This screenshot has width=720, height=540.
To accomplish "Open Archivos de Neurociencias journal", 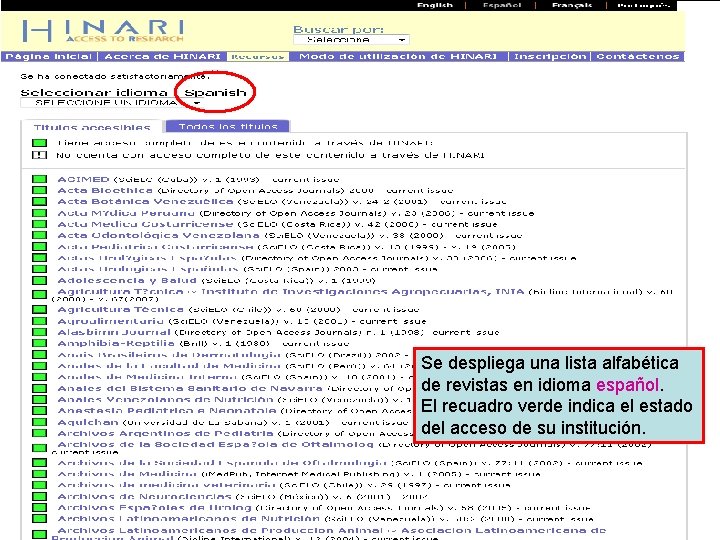I will click(x=144, y=496).
